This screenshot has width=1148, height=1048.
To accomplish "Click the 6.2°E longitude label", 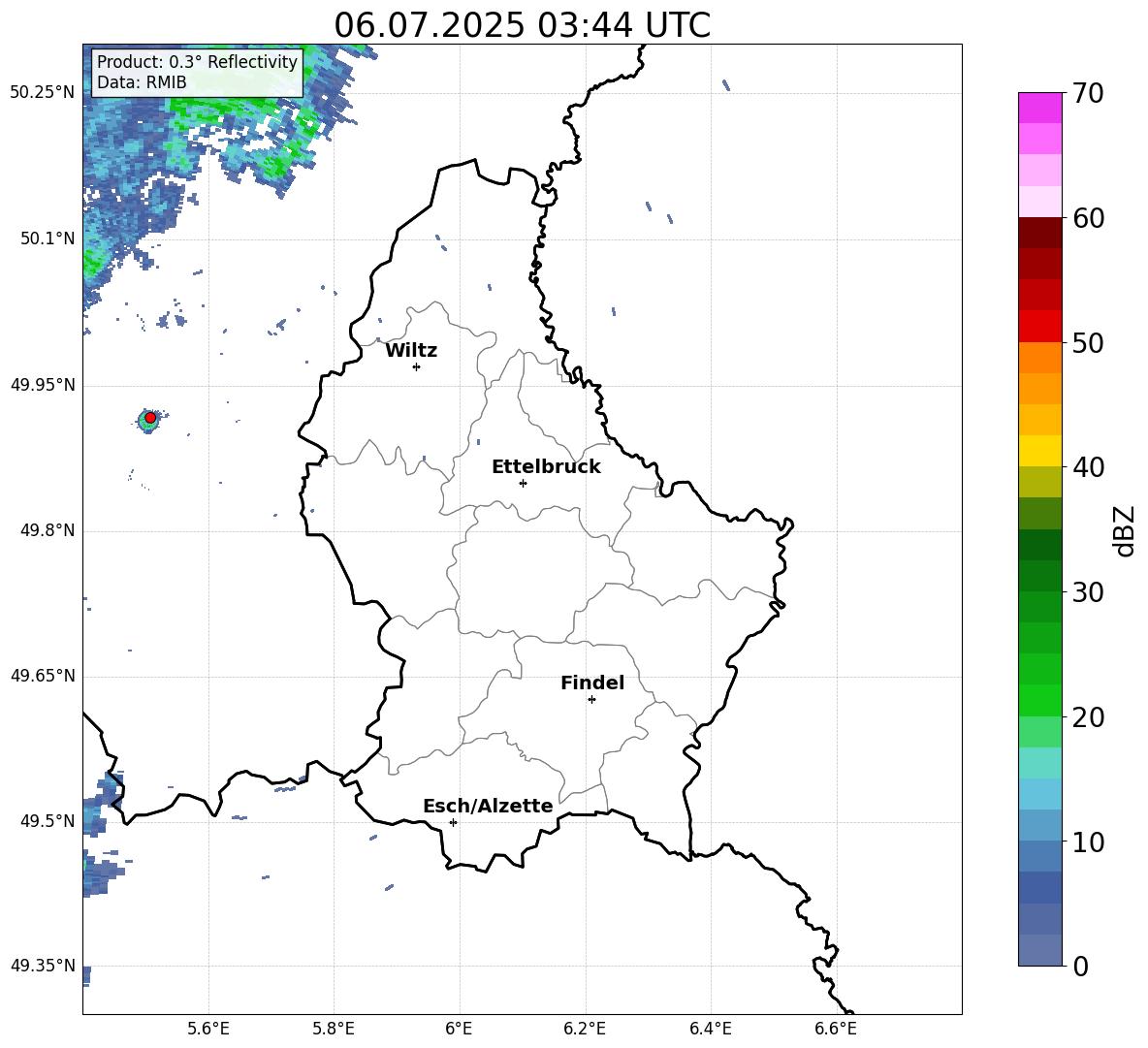I will coord(585,1029).
